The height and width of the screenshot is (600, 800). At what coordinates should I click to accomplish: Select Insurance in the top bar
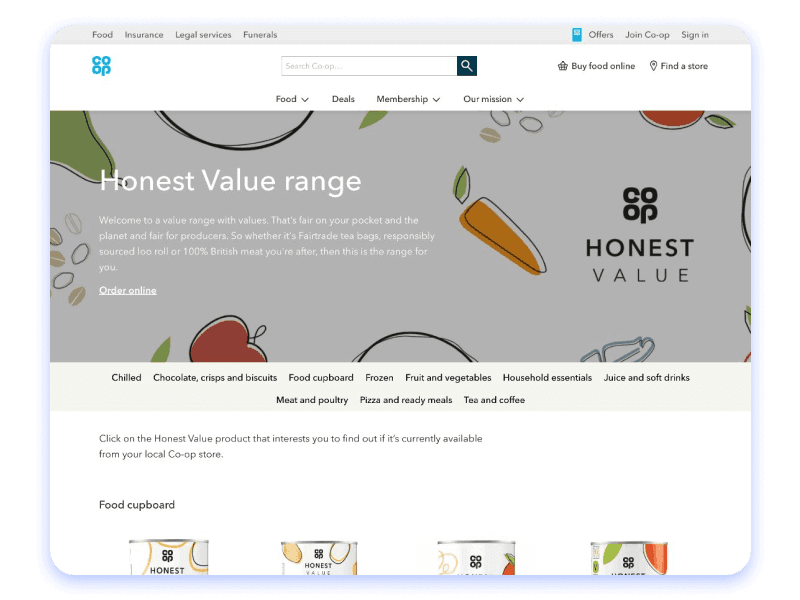point(144,35)
